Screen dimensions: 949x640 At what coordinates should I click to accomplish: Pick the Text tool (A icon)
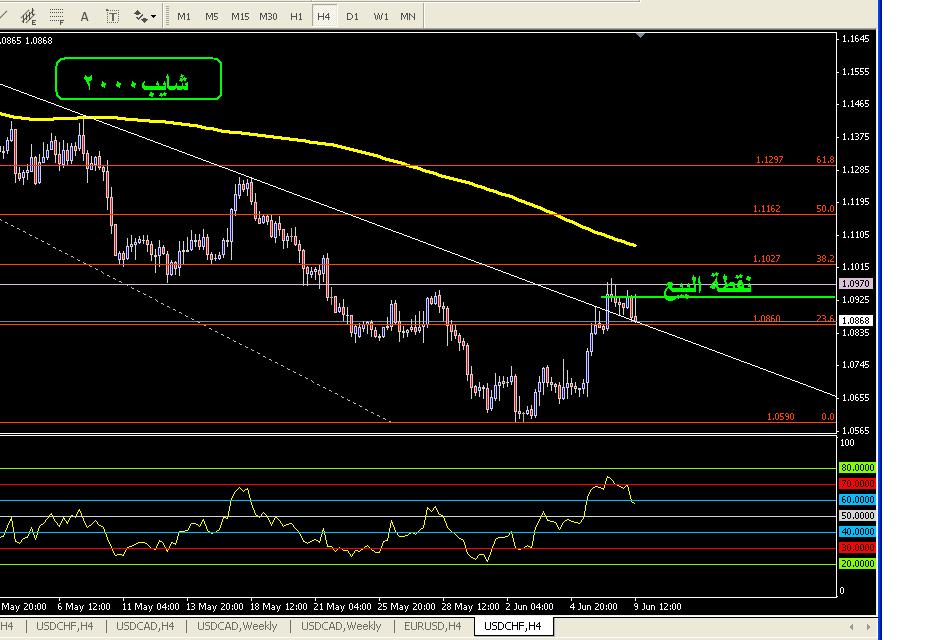pyautogui.click(x=85, y=16)
